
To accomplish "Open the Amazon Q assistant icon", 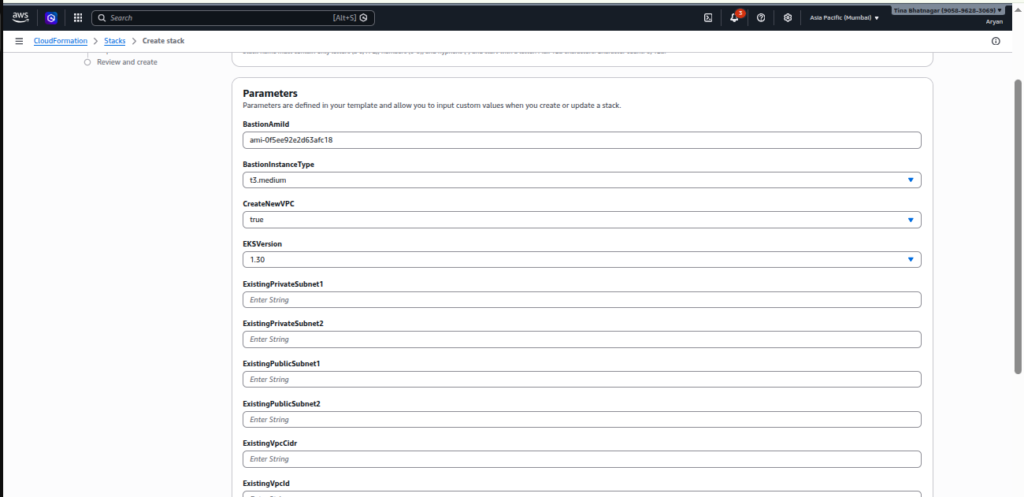I will 52,18.
